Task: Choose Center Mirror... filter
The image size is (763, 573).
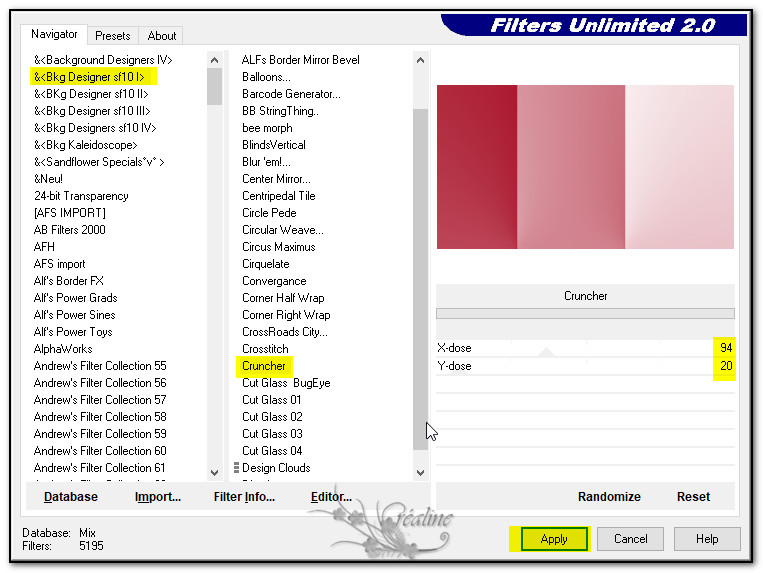Action: tap(276, 179)
